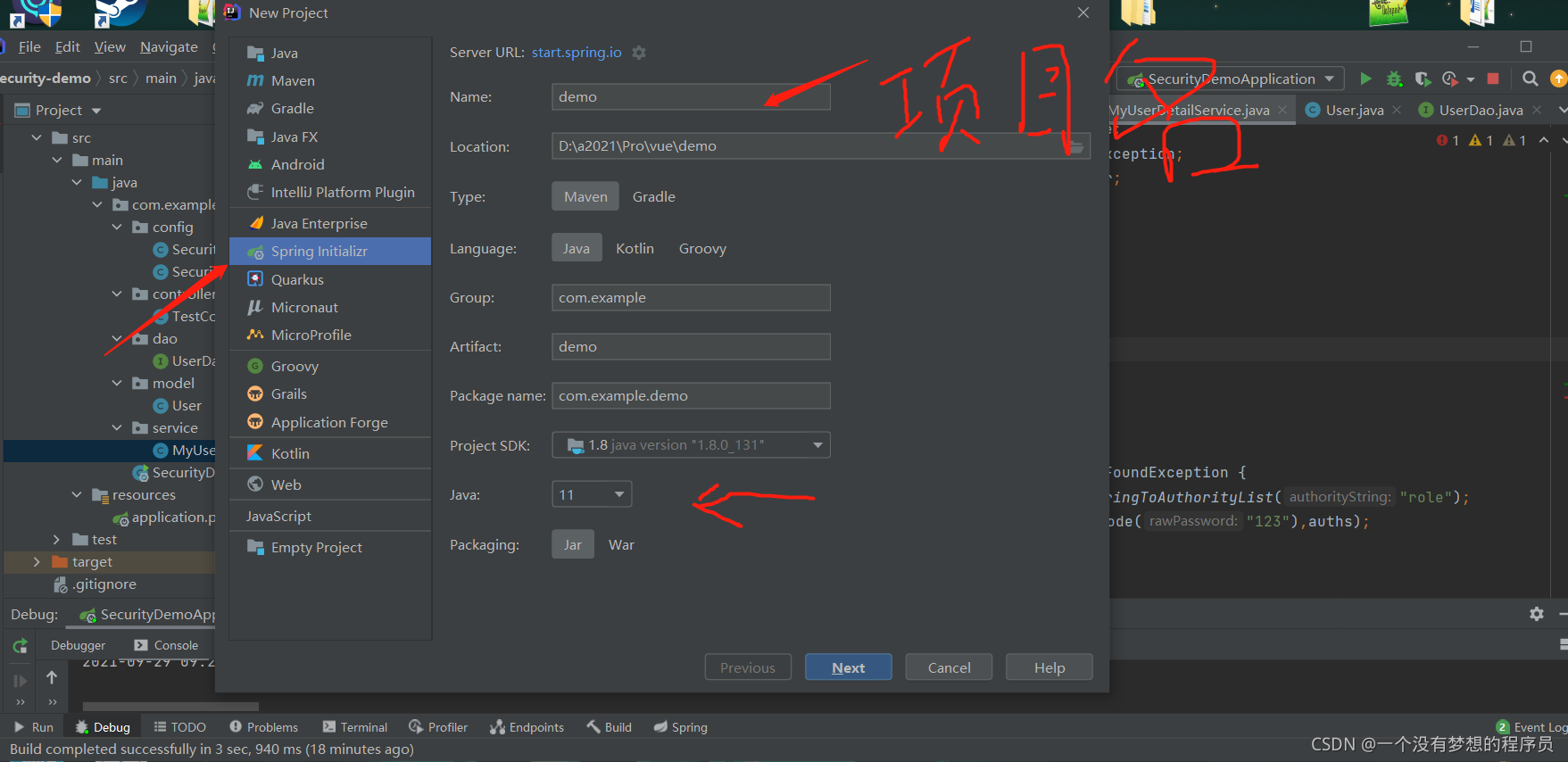Image resolution: width=1568 pixels, height=762 pixels.
Task: Browse for project location folder
Action: (1076, 146)
